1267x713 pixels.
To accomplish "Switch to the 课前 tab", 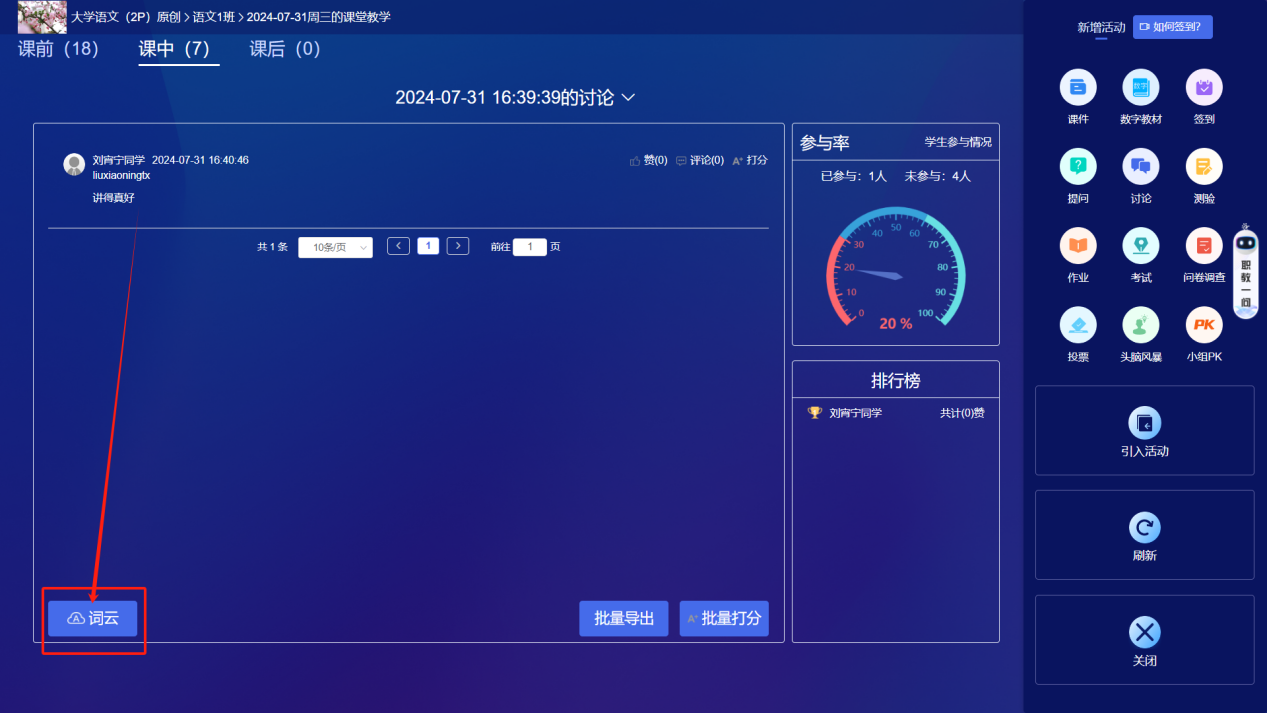I will click(57, 47).
